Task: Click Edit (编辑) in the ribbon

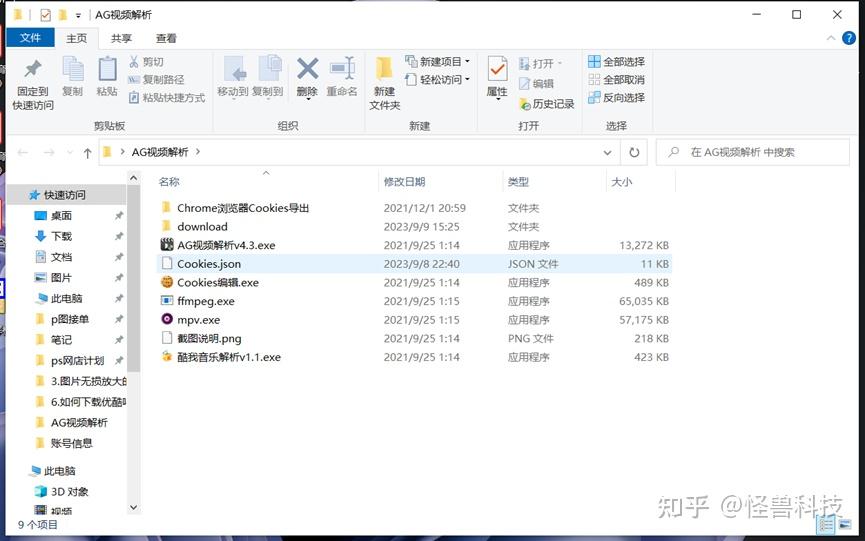Action: pyautogui.click(x=536, y=84)
